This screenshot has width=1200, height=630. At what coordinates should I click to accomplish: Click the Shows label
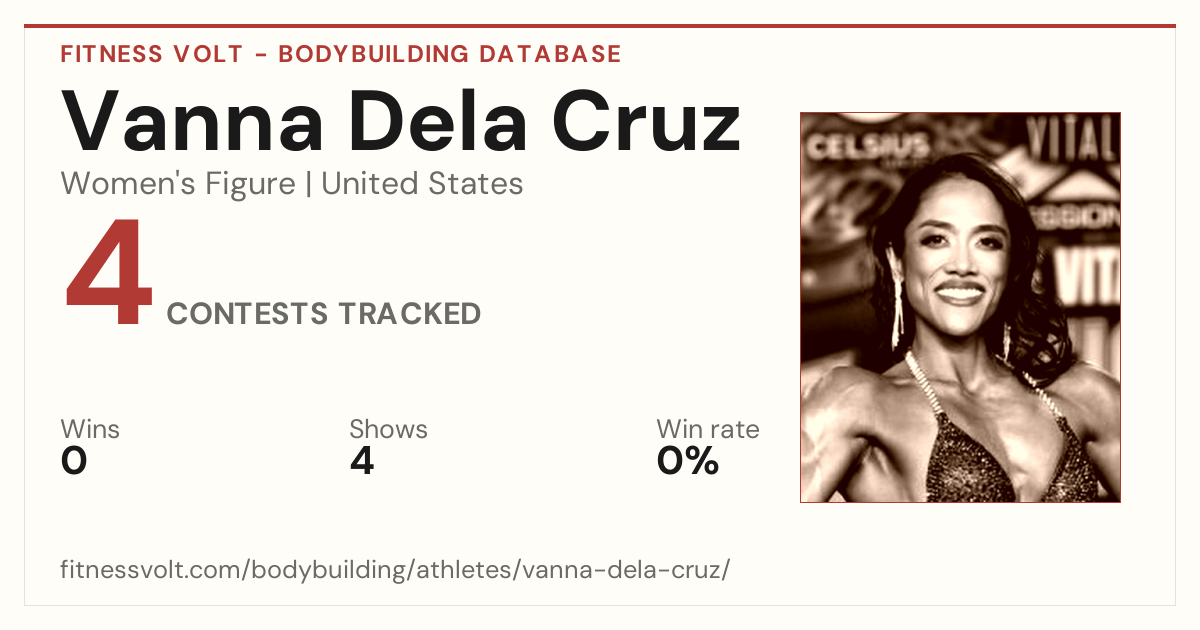tap(388, 430)
